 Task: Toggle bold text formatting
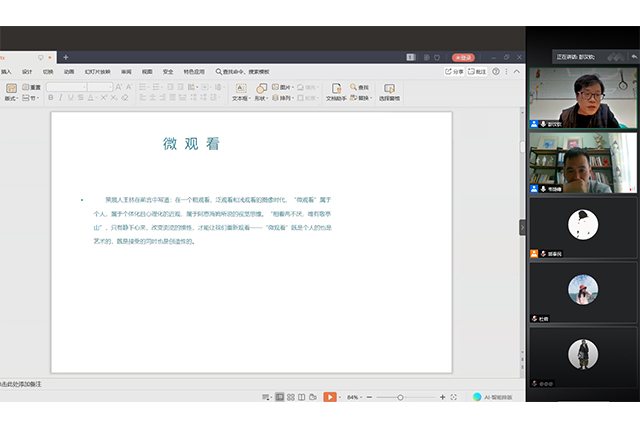pyautogui.click(x=49, y=99)
